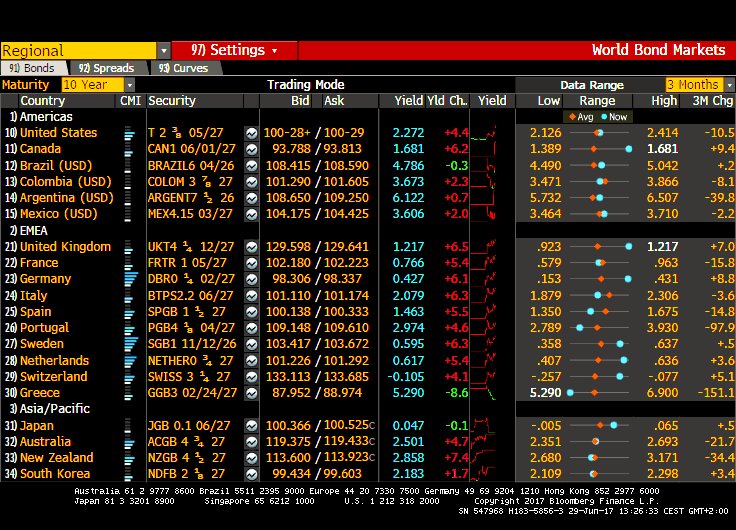Click chart icon in Germany row

pos(252,279)
